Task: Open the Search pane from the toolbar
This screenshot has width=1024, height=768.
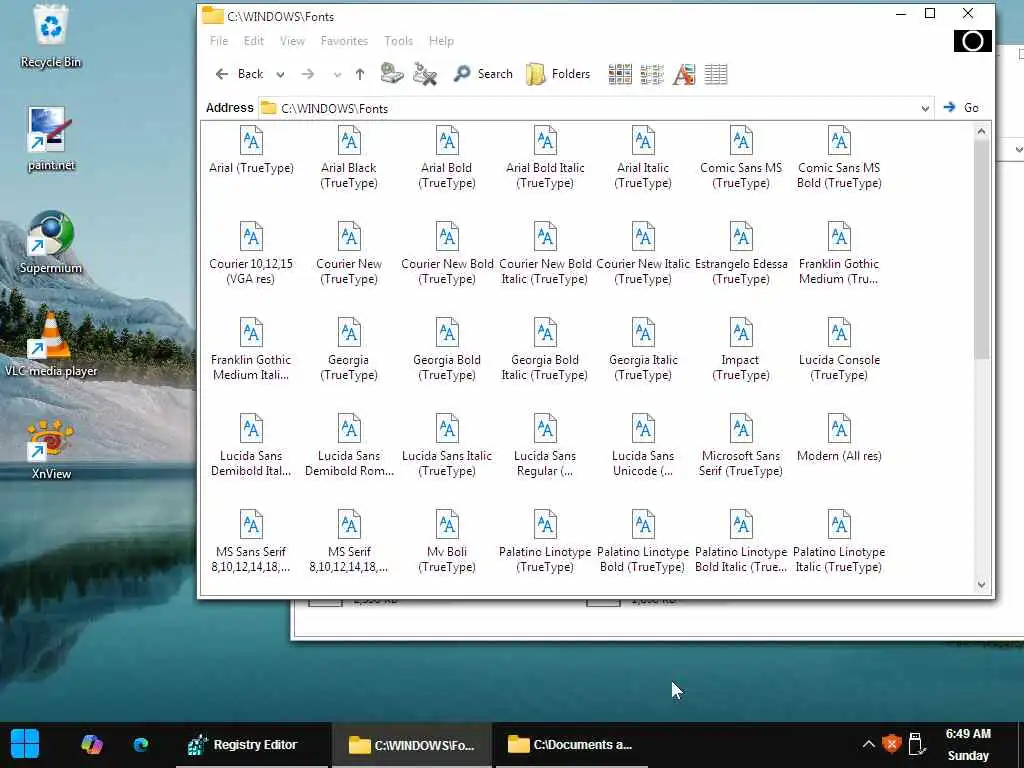Action: 483,74
